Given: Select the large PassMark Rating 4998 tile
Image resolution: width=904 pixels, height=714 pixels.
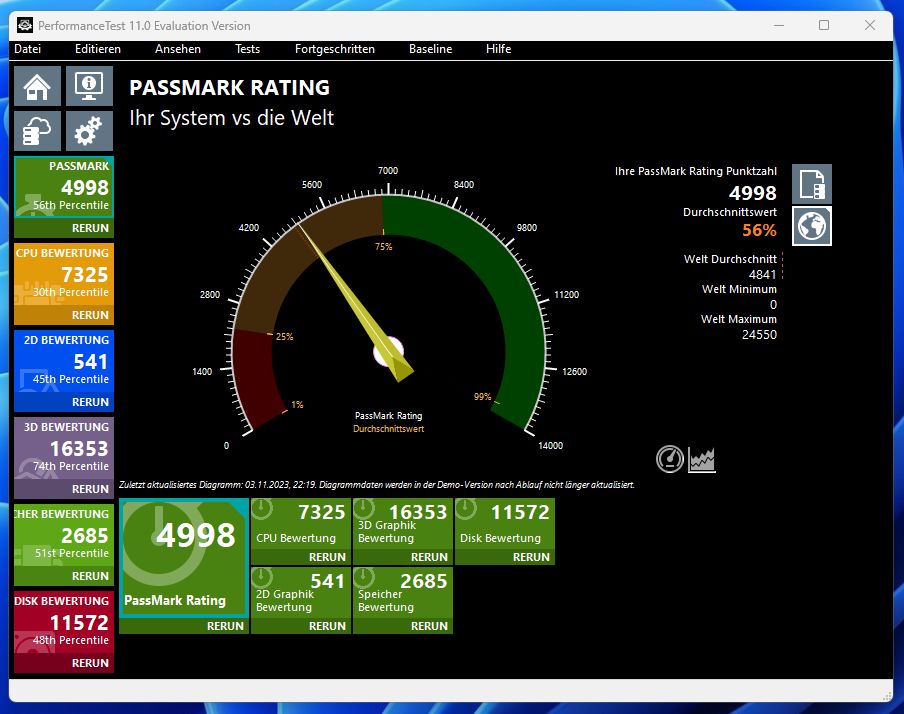Looking at the screenshot, I should (184, 558).
